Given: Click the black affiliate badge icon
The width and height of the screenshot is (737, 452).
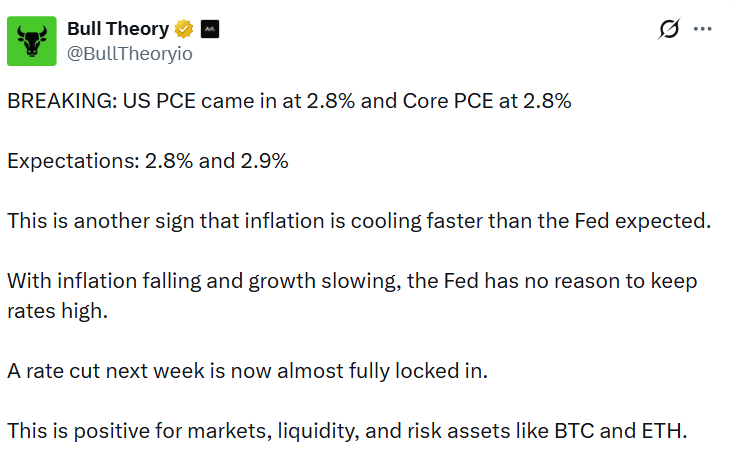Looking at the screenshot, I should 210,29.
